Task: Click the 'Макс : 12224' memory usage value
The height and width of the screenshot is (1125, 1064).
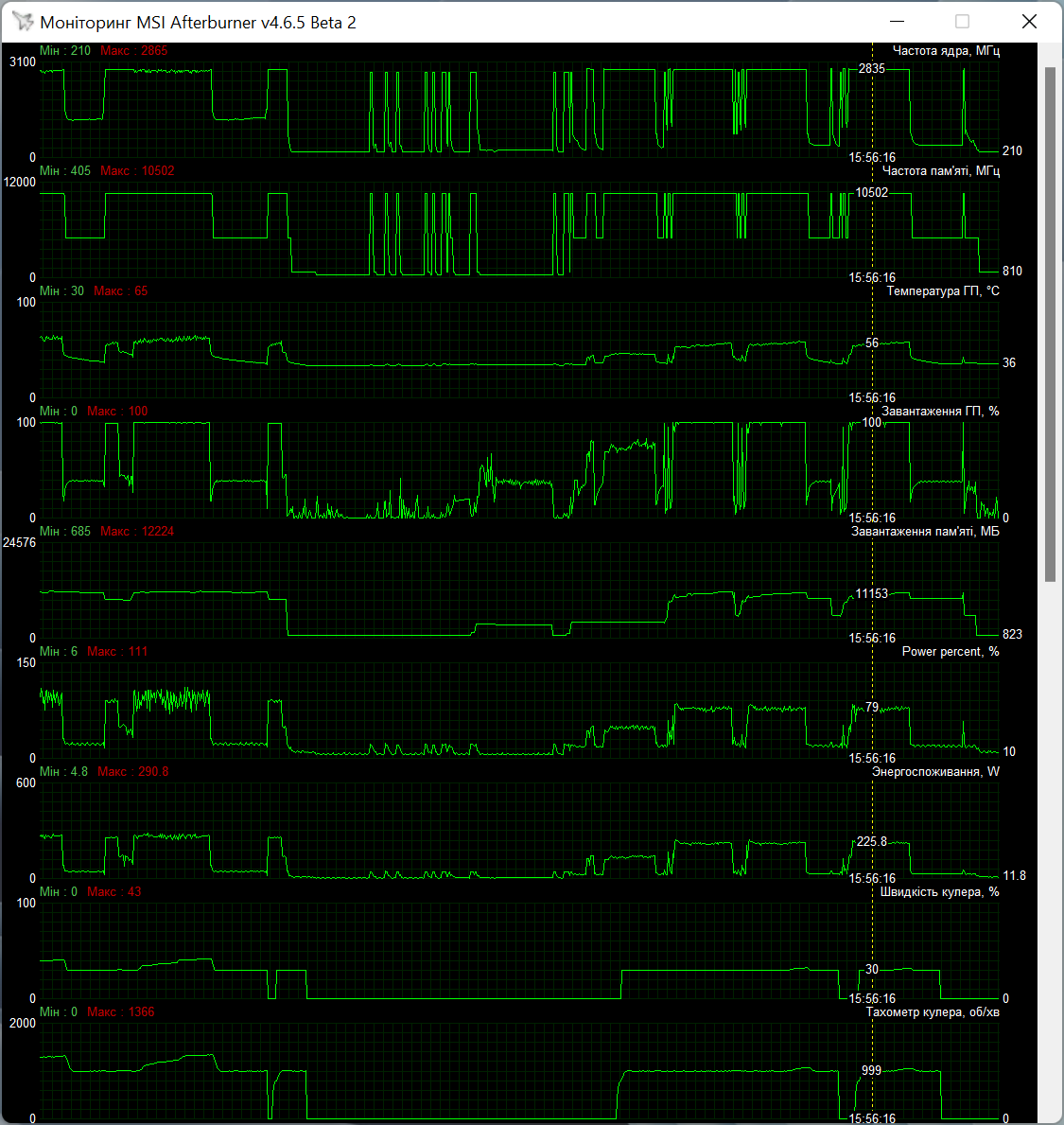Action: click(137, 532)
